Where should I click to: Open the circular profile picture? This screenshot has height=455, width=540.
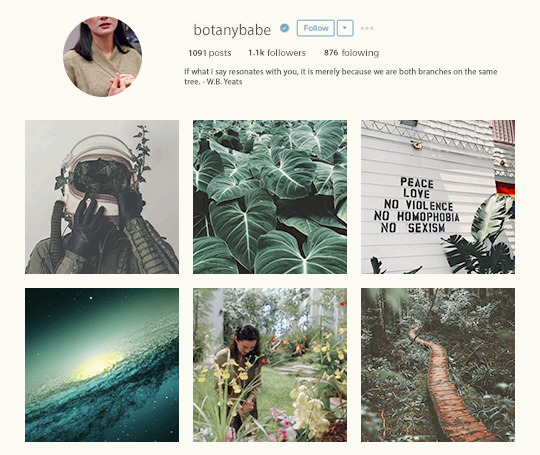102,56
